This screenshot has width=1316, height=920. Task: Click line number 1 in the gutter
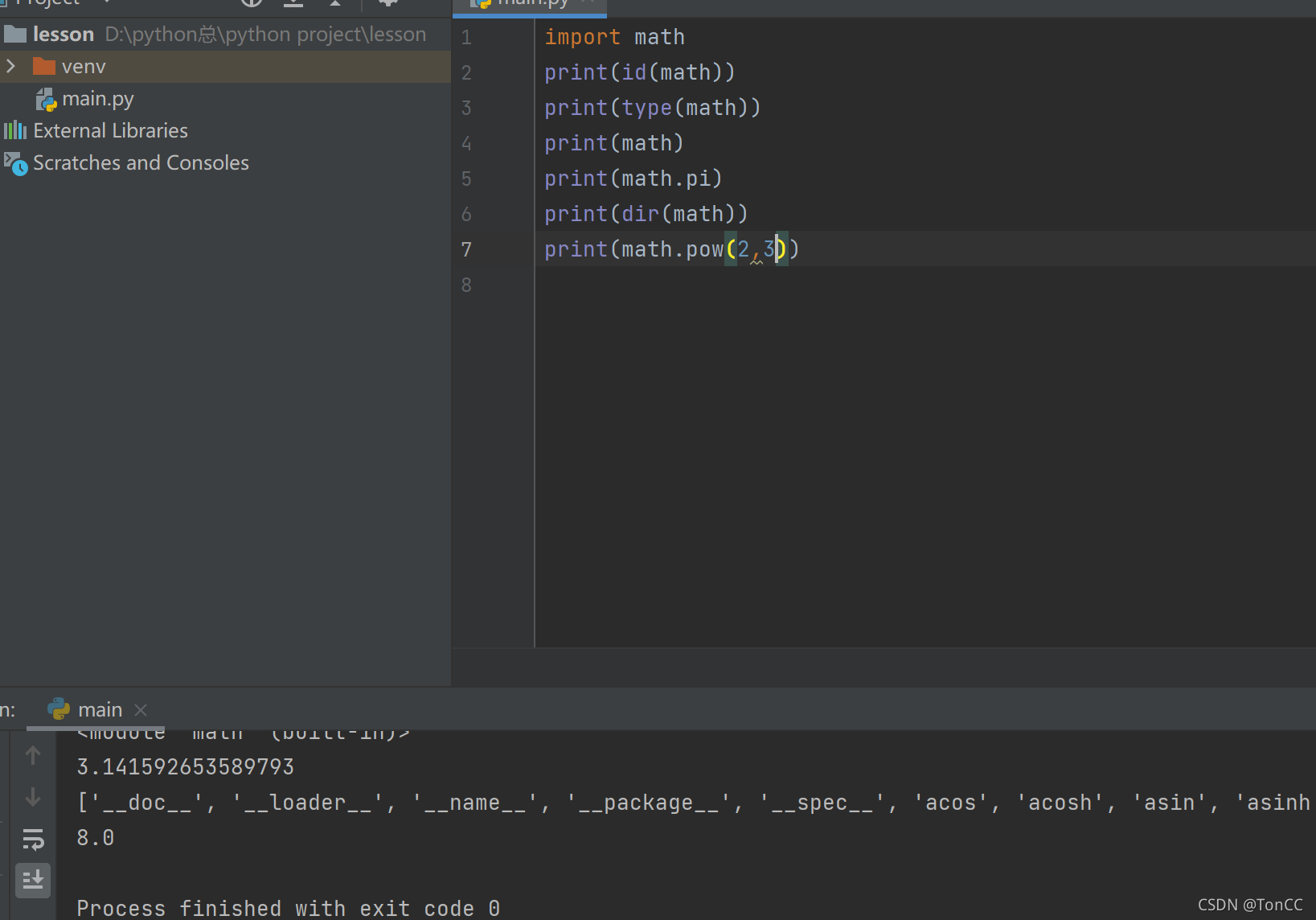click(x=466, y=38)
